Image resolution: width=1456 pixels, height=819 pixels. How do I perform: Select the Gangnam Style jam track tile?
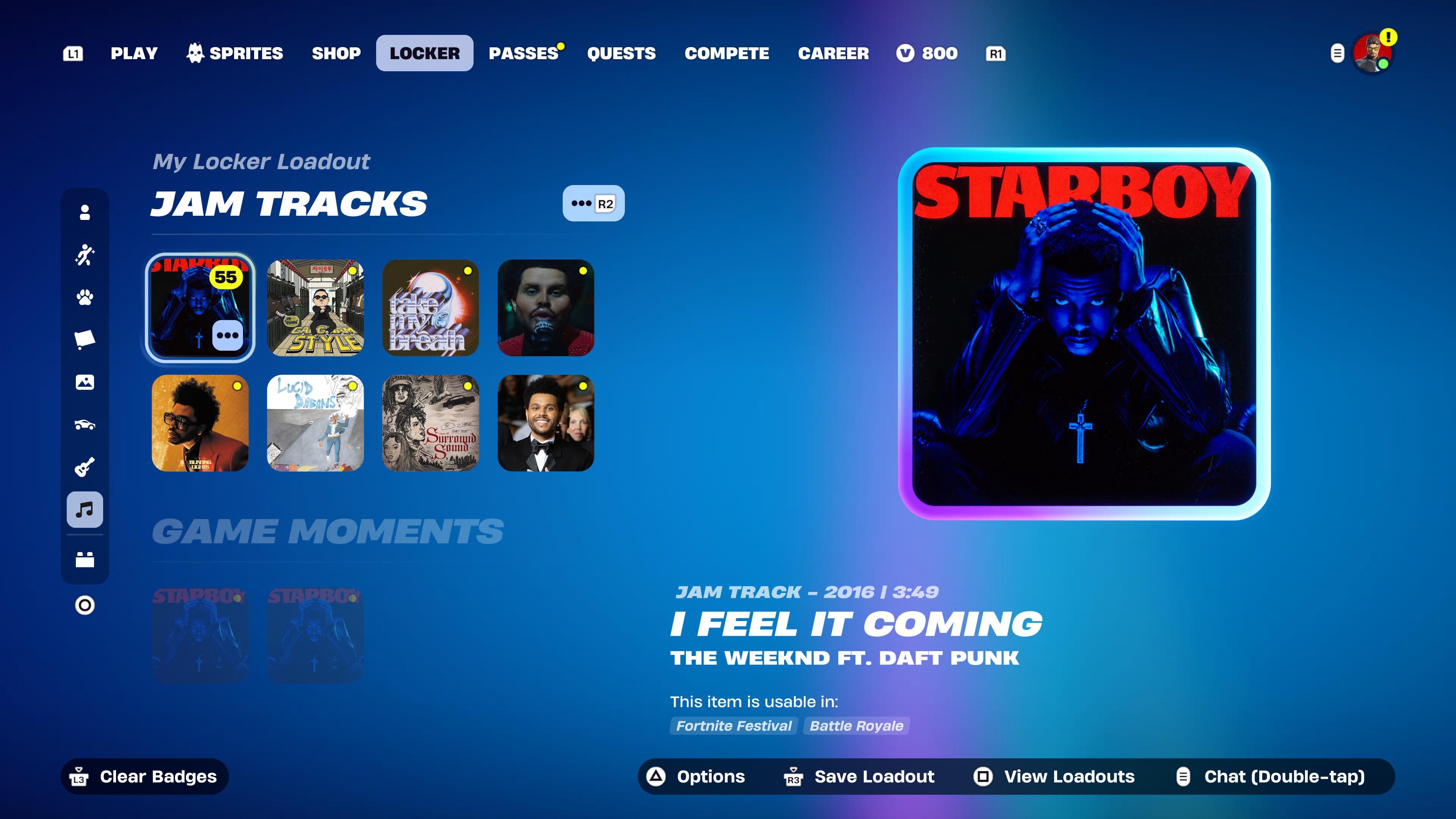pyautogui.click(x=315, y=308)
